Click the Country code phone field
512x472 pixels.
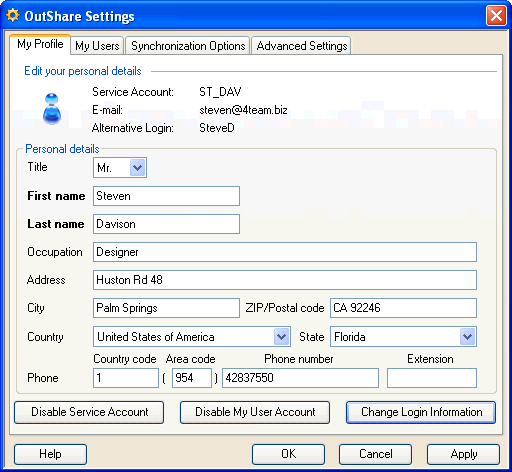(x=126, y=378)
